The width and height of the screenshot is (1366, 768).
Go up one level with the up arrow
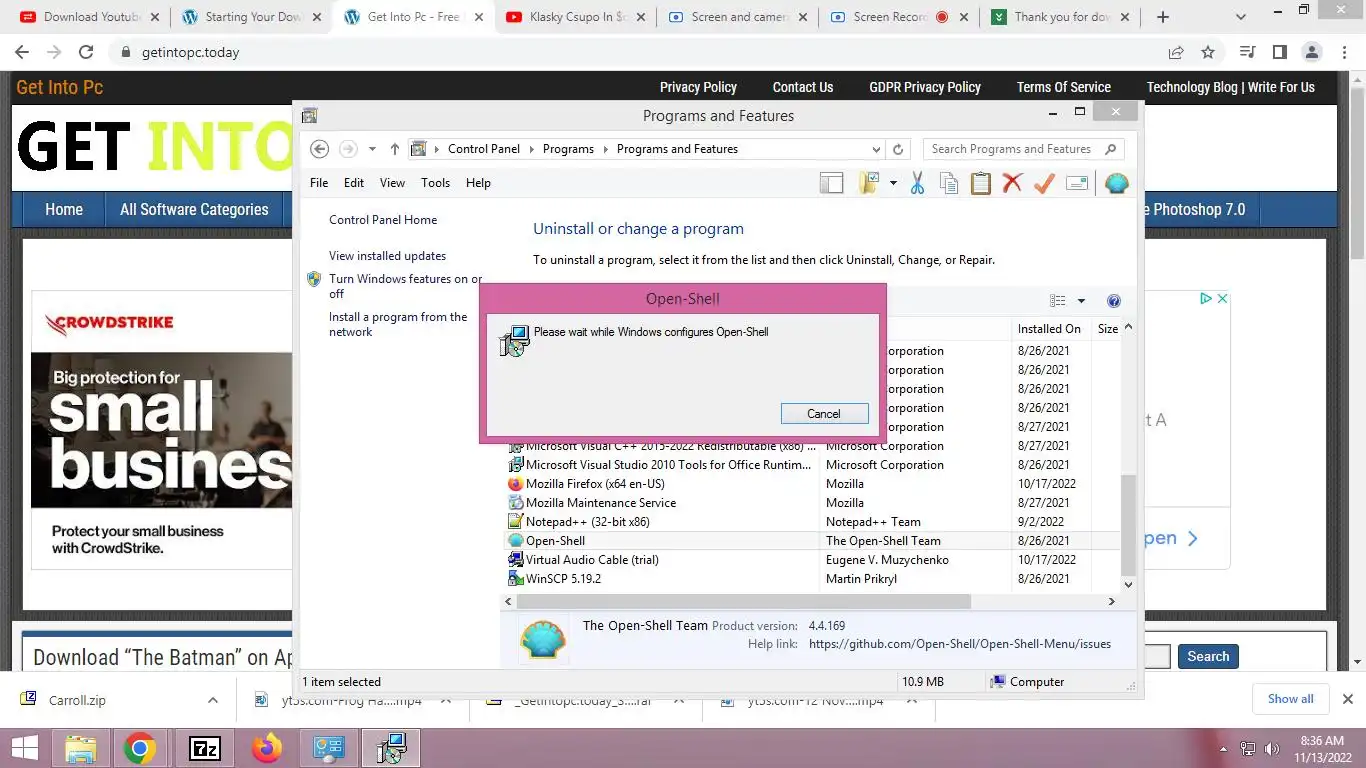395,149
